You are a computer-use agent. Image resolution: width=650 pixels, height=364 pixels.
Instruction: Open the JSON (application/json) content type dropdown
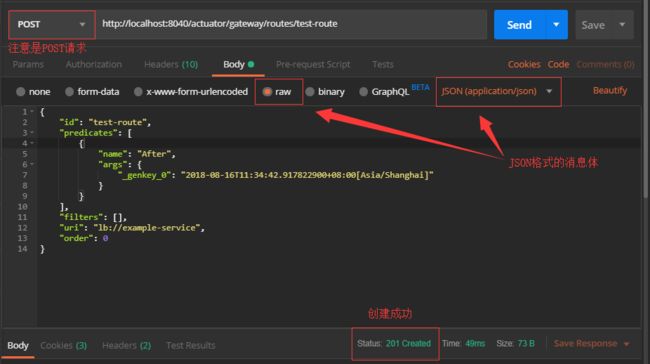pos(498,91)
